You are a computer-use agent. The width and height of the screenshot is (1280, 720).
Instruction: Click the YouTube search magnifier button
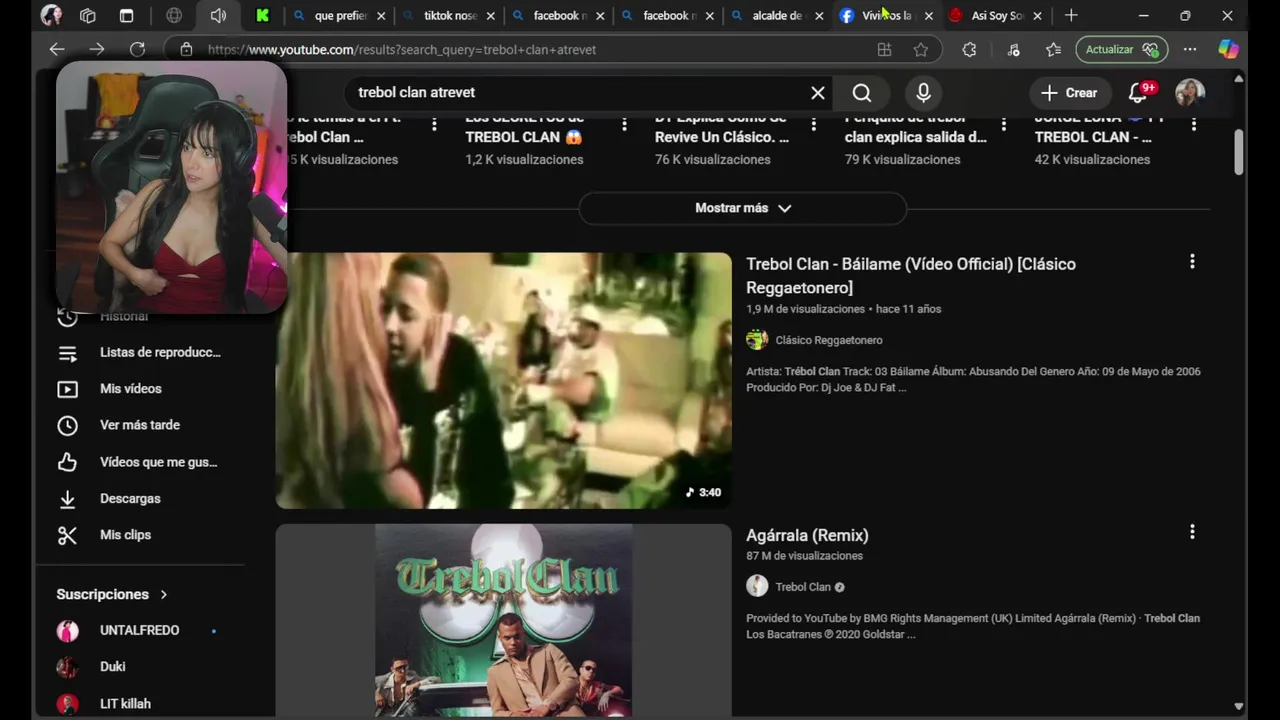click(x=862, y=93)
